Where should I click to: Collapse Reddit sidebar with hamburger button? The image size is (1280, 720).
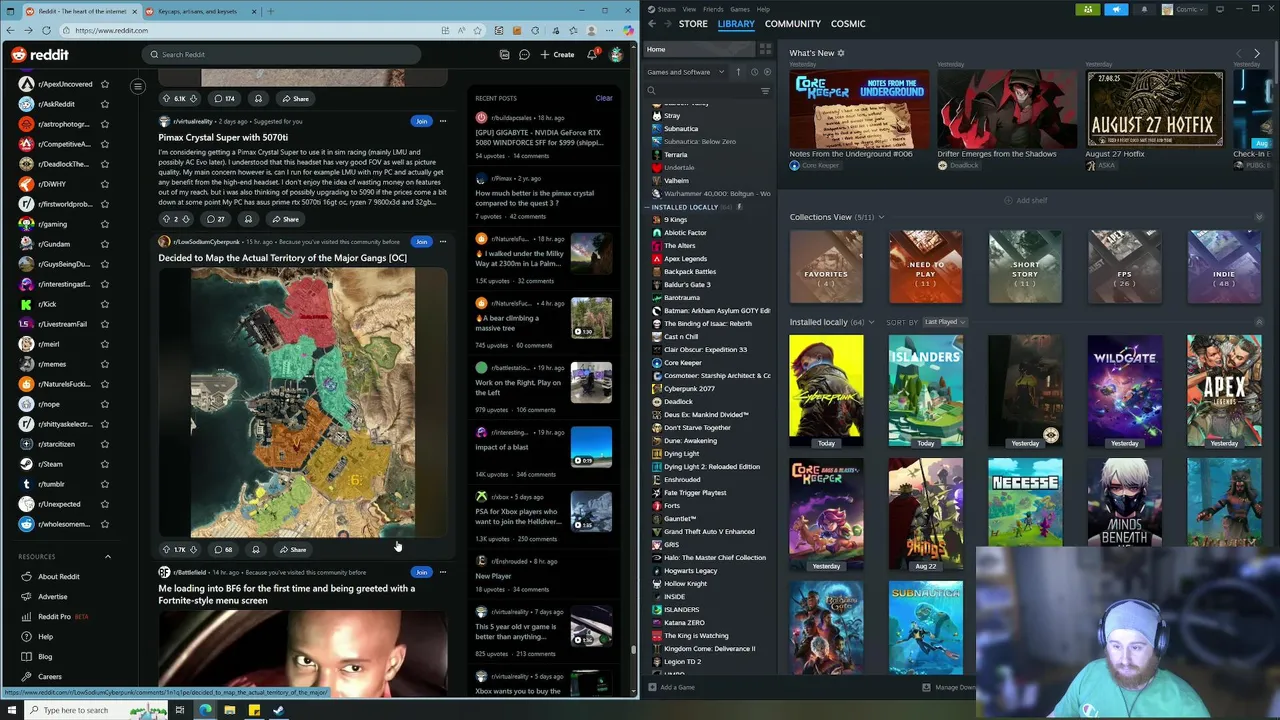pos(138,86)
